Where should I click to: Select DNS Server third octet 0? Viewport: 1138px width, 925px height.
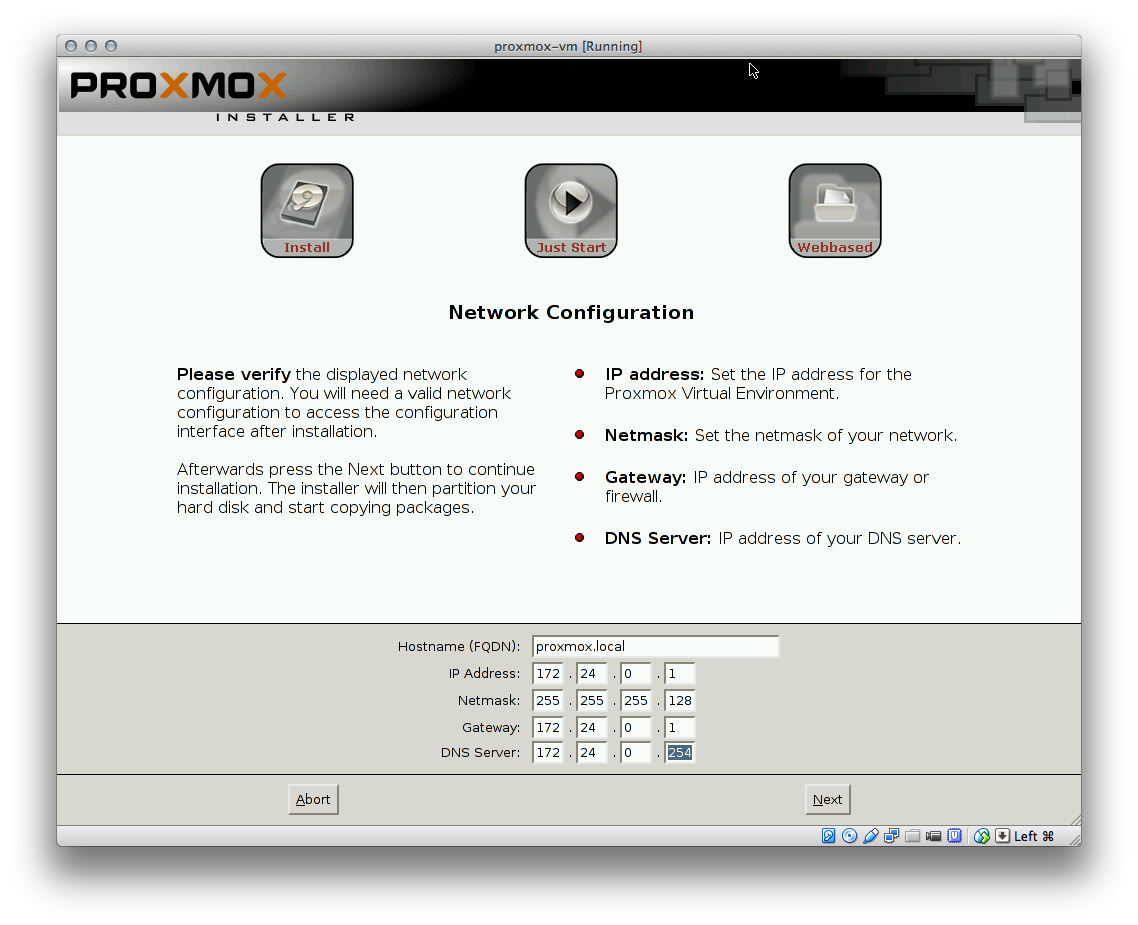(636, 753)
